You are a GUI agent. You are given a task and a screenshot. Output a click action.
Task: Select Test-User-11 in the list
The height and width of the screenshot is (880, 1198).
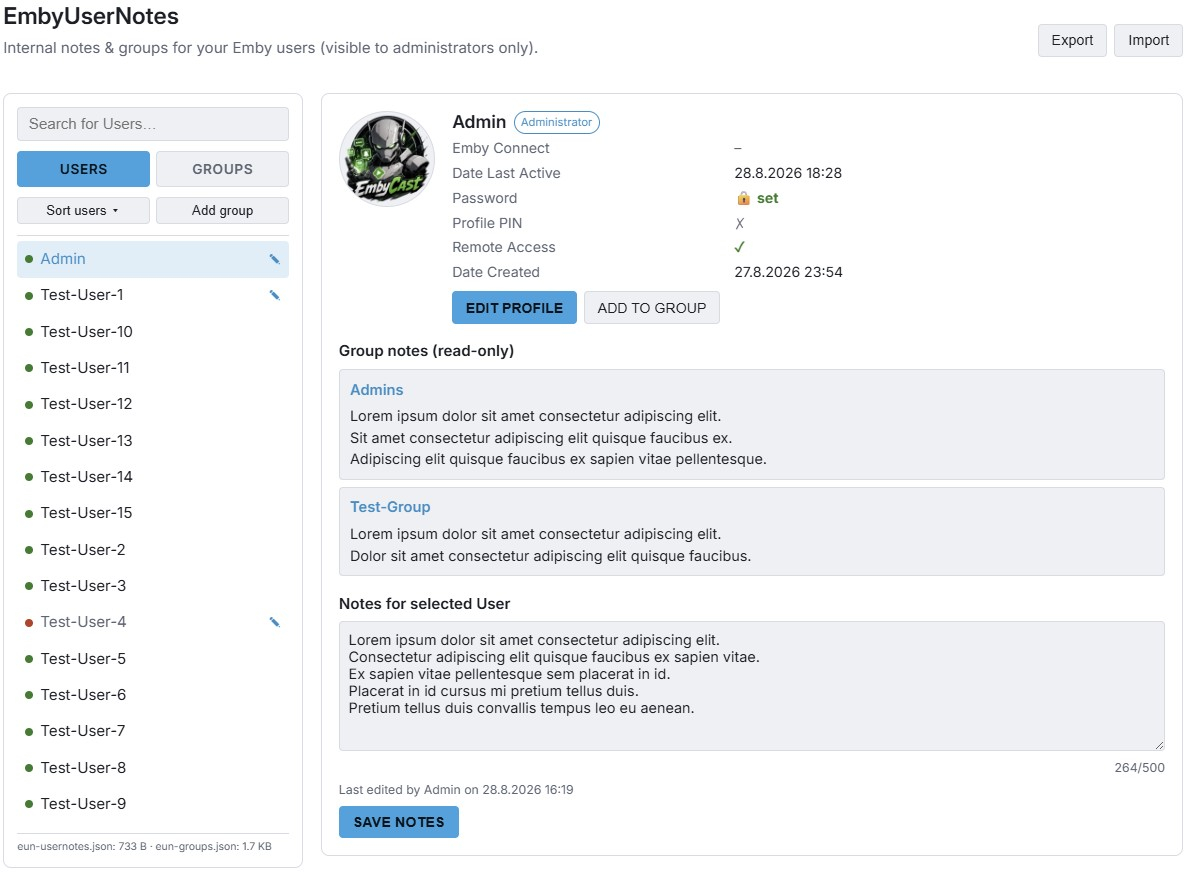pos(153,367)
